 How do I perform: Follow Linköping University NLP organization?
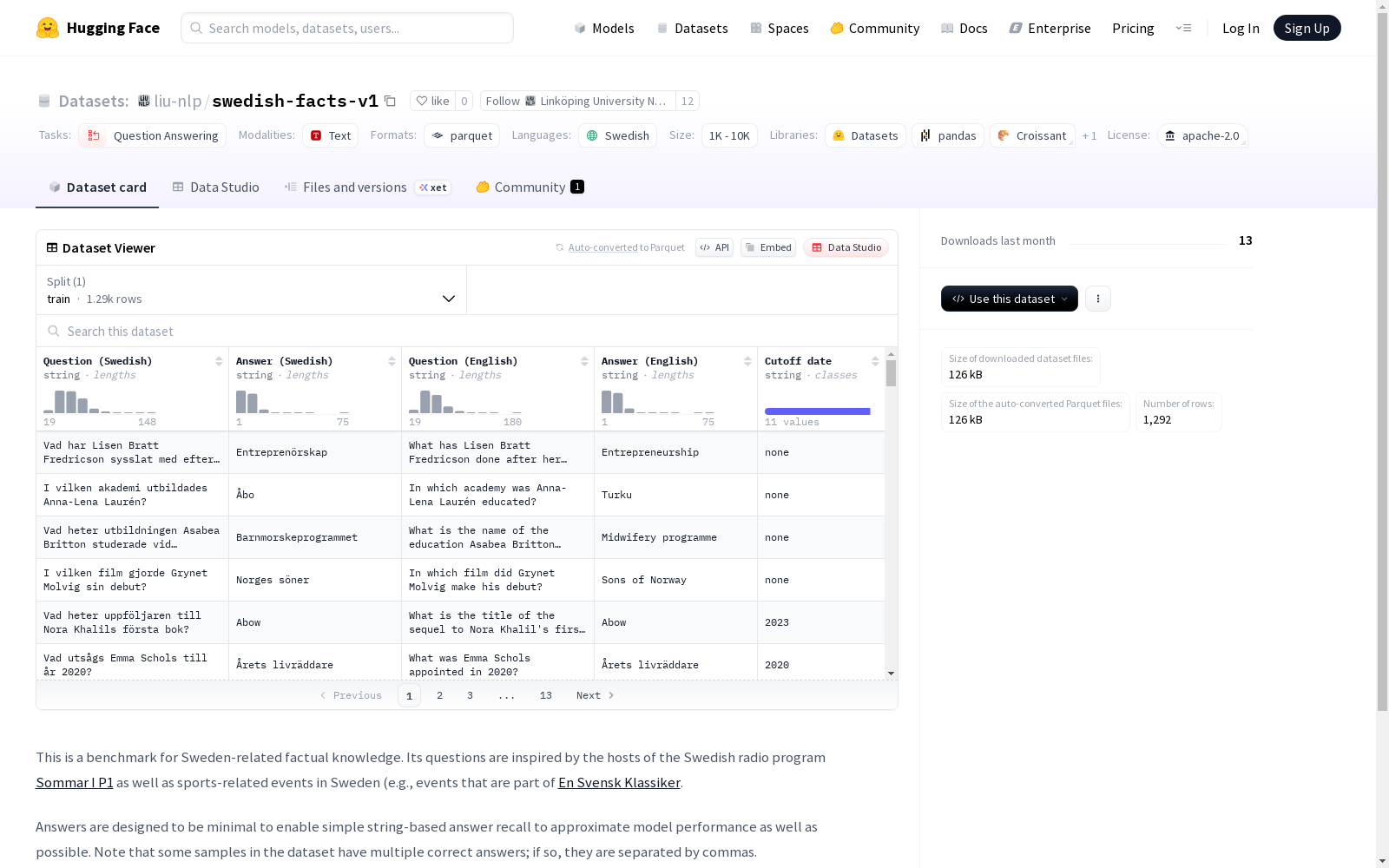coord(578,101)
